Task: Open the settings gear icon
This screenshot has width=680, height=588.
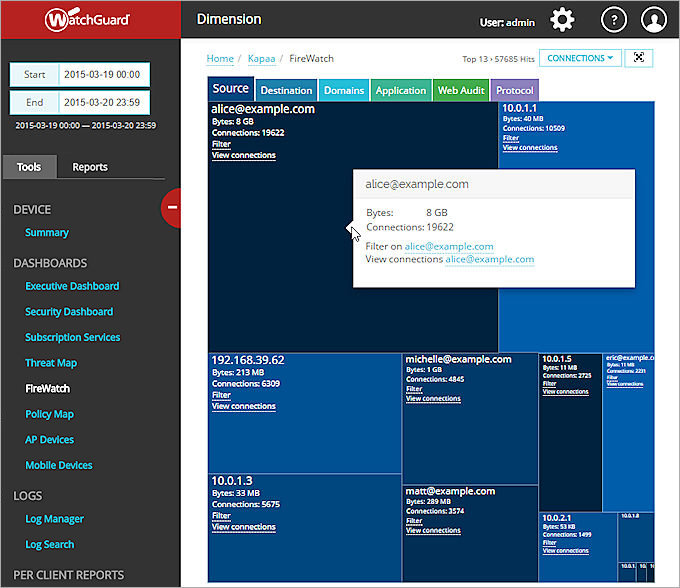Action: pos(563,20)
